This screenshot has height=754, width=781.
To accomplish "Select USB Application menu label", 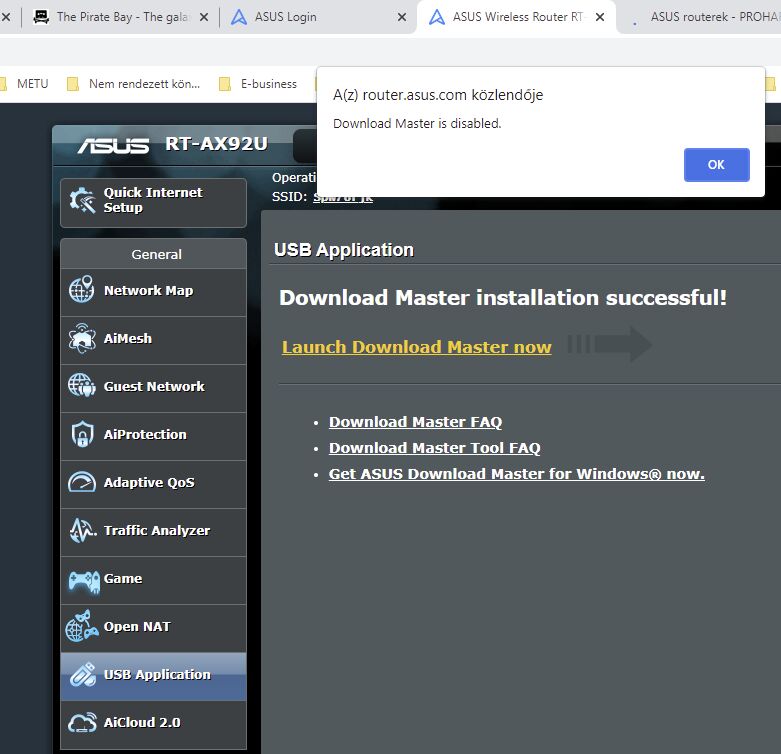I will tap(157, 674).
